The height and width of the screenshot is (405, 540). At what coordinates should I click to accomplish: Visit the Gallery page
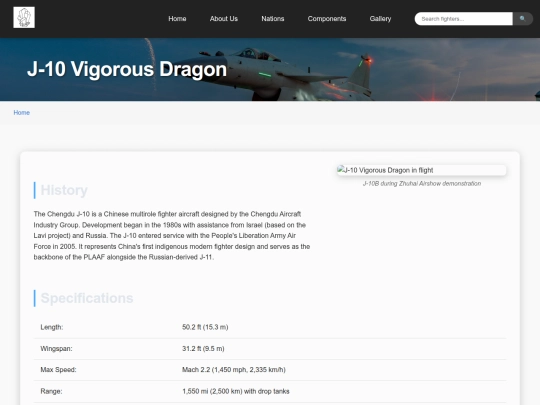(x=380, y=19)
